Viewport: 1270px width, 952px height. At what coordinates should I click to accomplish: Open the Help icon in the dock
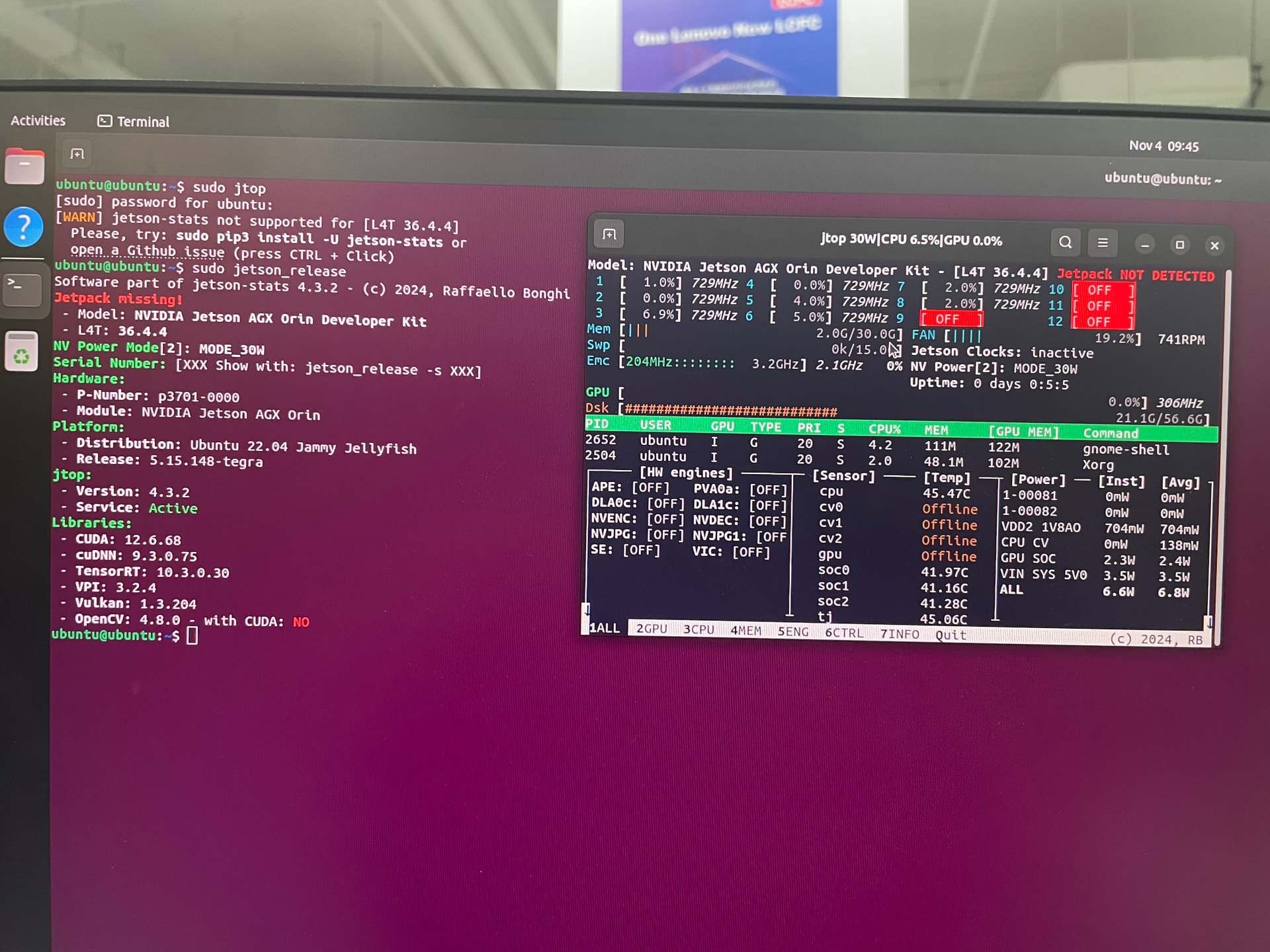click(x=24, y=227)
